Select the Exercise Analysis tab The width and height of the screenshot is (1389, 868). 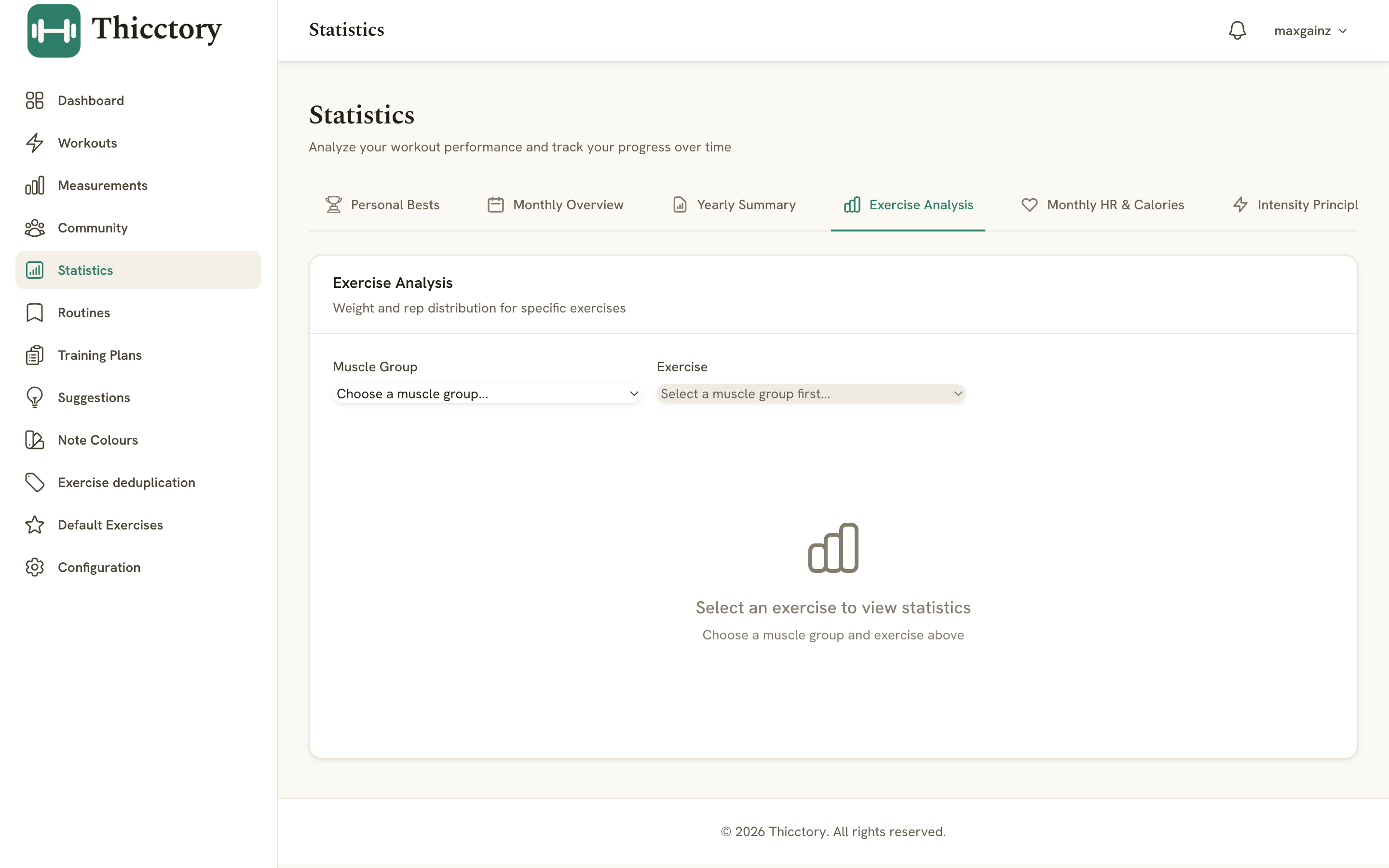[x=908, y=205]
